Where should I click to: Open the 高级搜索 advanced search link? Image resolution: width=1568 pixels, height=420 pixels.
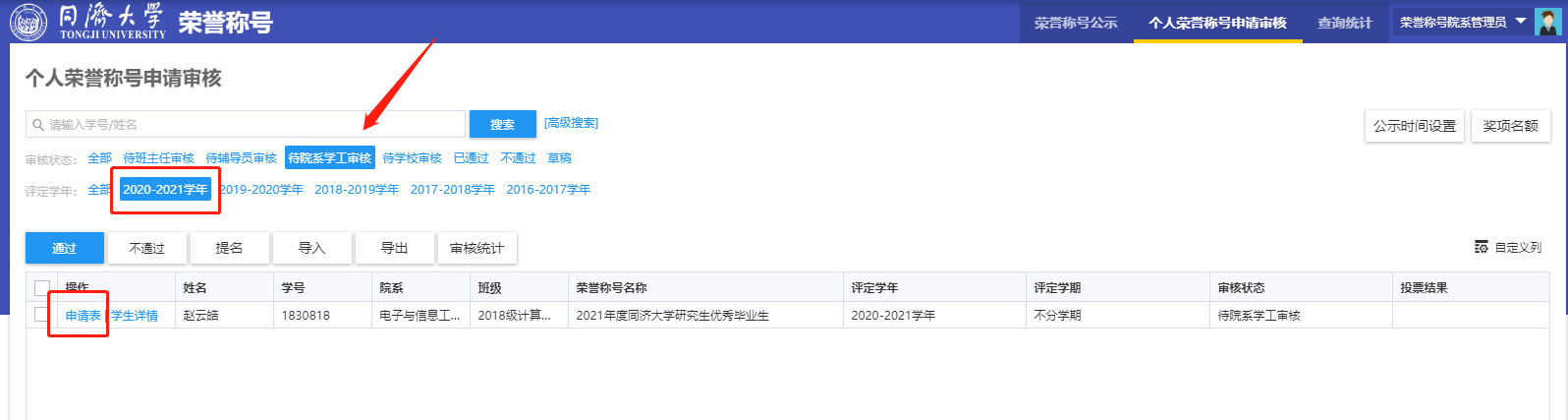[571, 123]
